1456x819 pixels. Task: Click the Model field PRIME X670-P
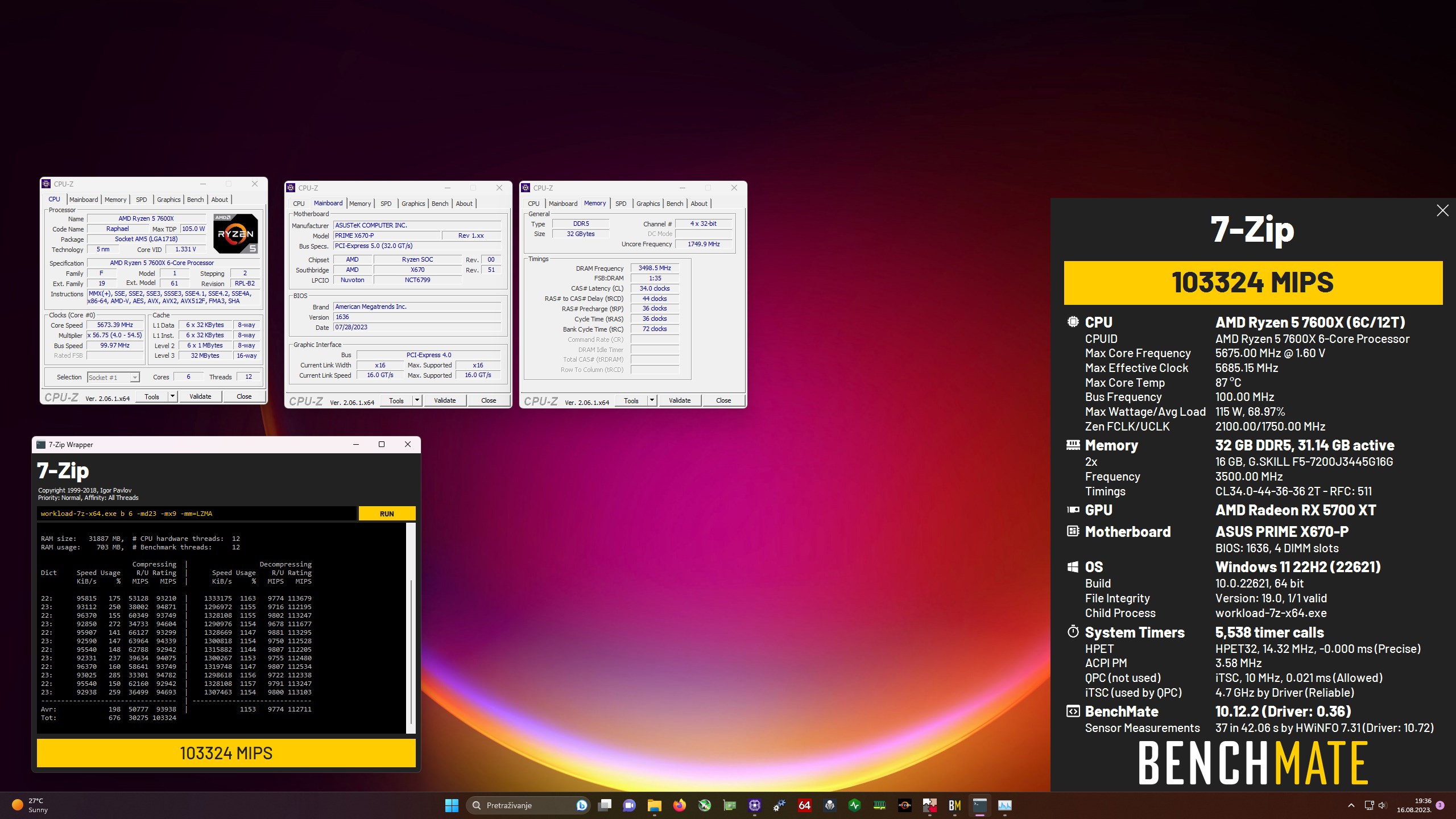coord(387,235)
